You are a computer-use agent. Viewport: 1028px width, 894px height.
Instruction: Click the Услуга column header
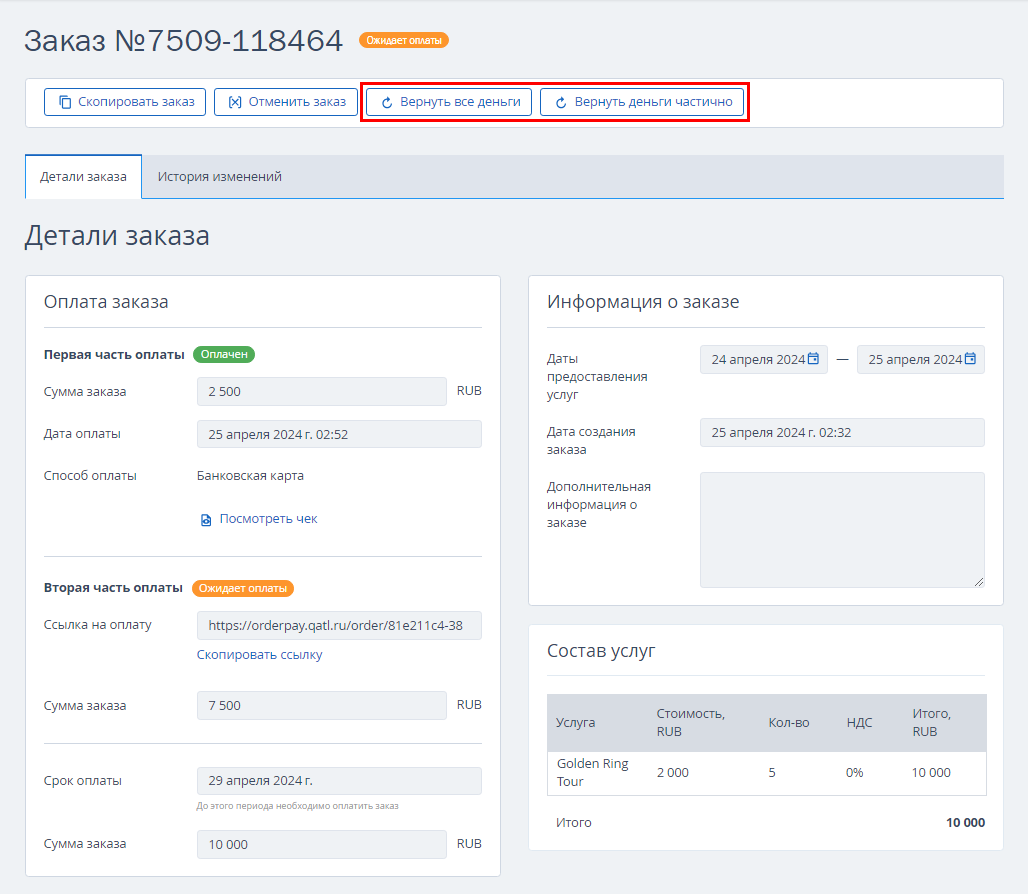point(576,722)
